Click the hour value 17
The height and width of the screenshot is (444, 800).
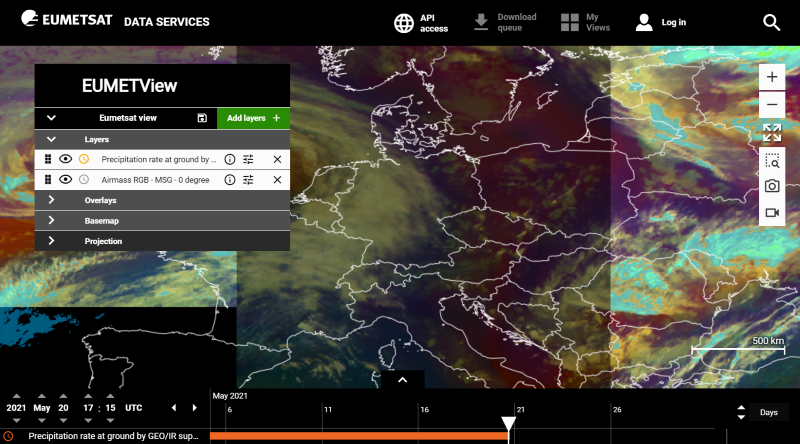click(88, 408)
